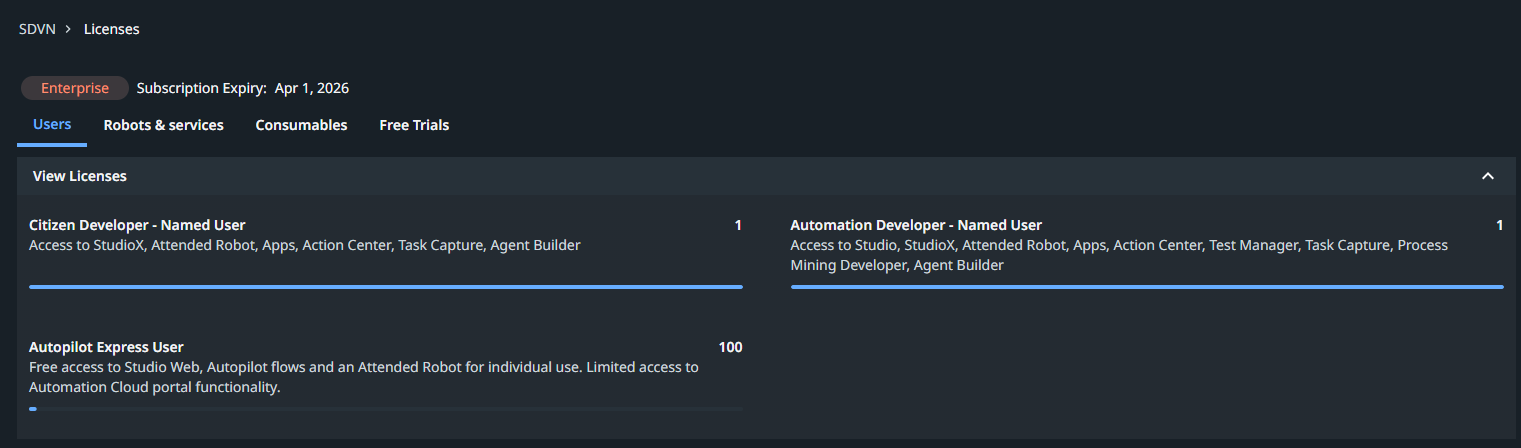Click the Licenses breadcrumb item
Image resolution: width=1521 pixels, height=448 pixels.
coord(111,29)
